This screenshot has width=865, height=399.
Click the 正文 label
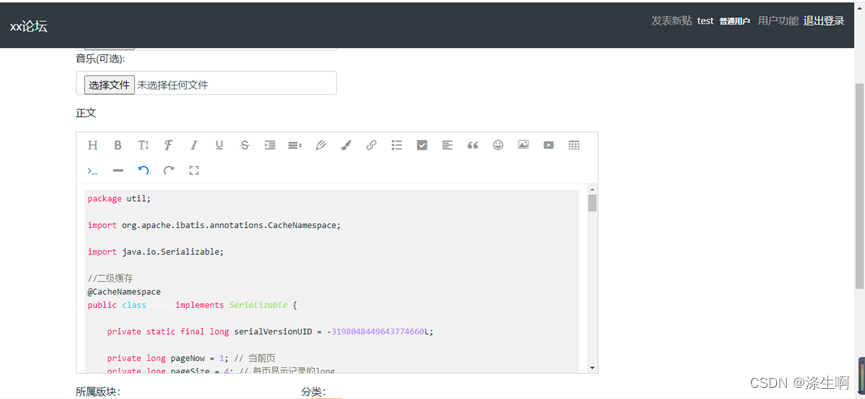pos(86,113)
